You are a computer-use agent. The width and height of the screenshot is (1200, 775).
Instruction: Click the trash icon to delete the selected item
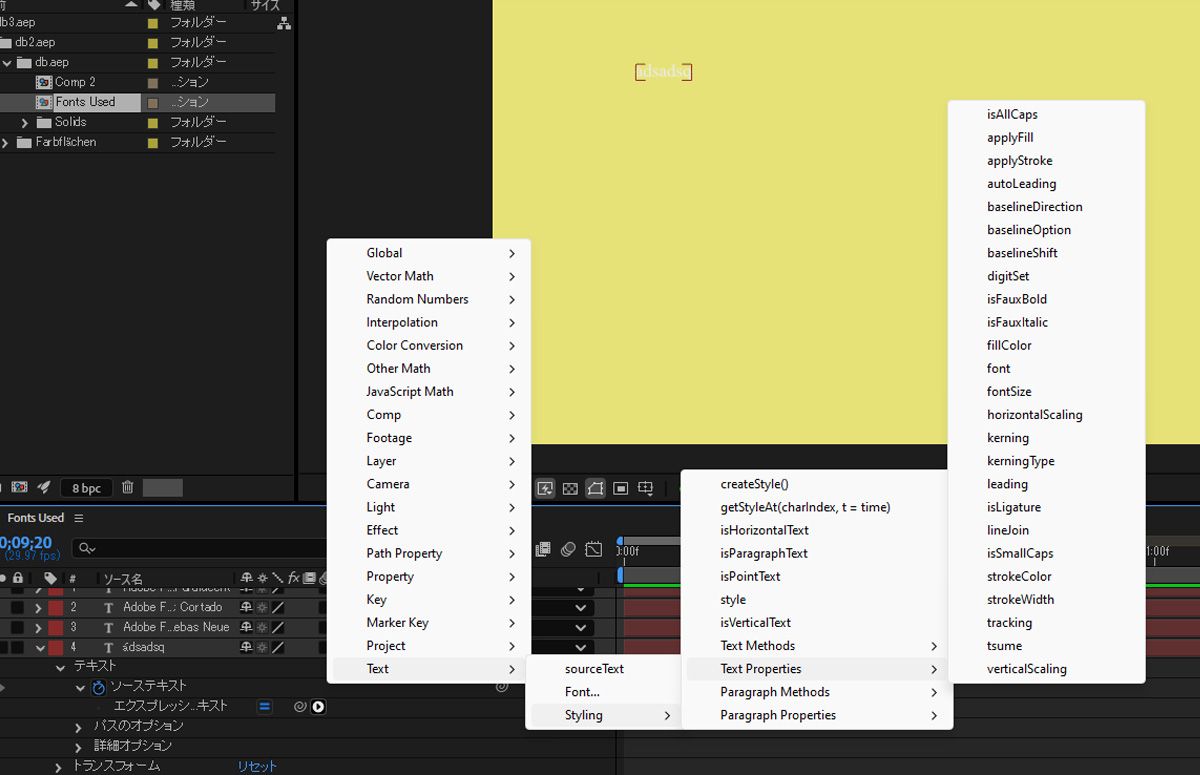(127, 487)
